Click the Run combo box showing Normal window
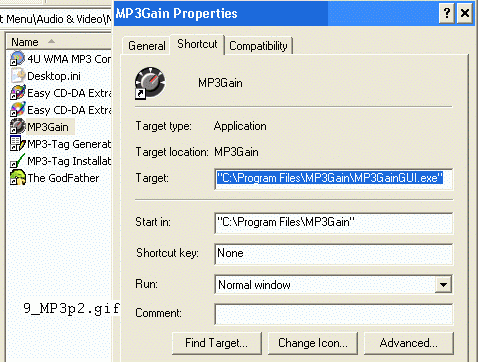The image size is (478, 362). coord(334,285)
